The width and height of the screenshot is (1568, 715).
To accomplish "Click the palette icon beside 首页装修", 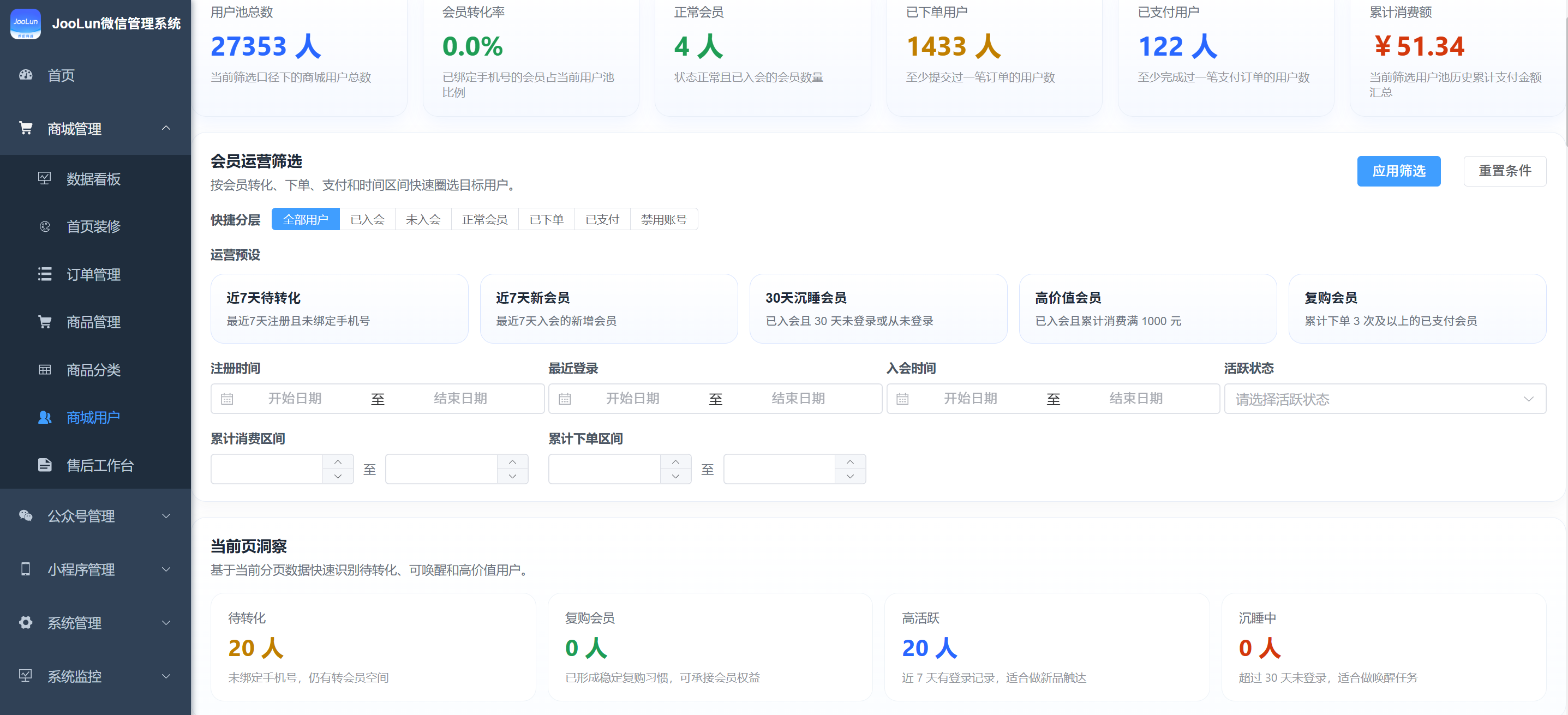I will 44,226.
